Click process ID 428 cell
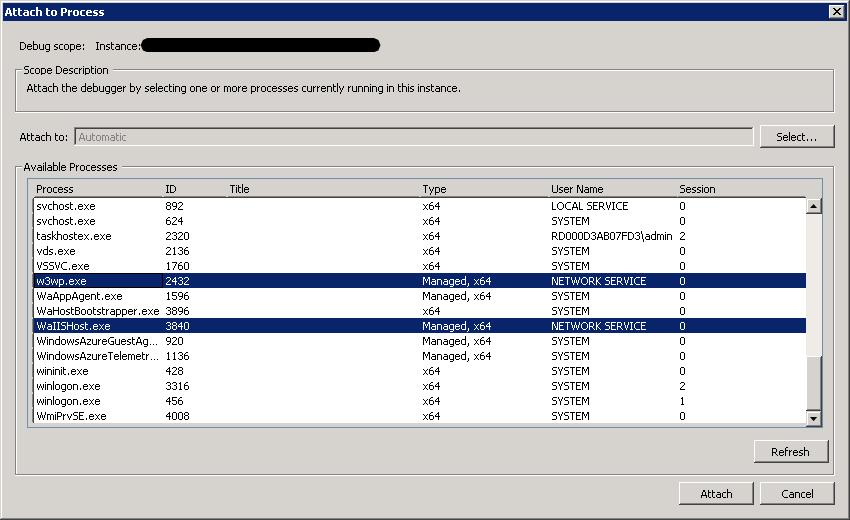Screen dimensions: 850x520 pyautogui.click(x=174, y=371)
